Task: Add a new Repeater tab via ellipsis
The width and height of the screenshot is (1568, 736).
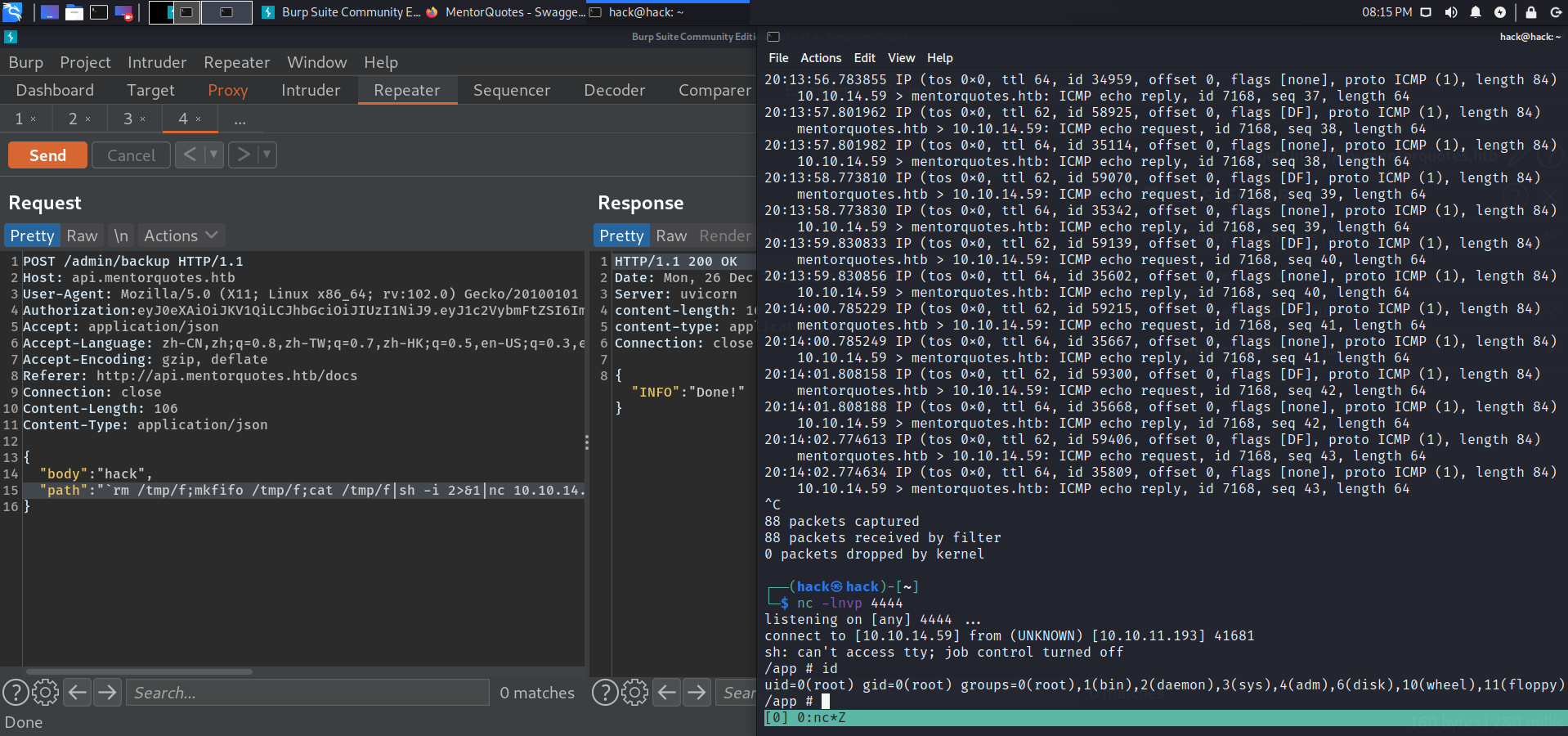Action: click(240, 119)
